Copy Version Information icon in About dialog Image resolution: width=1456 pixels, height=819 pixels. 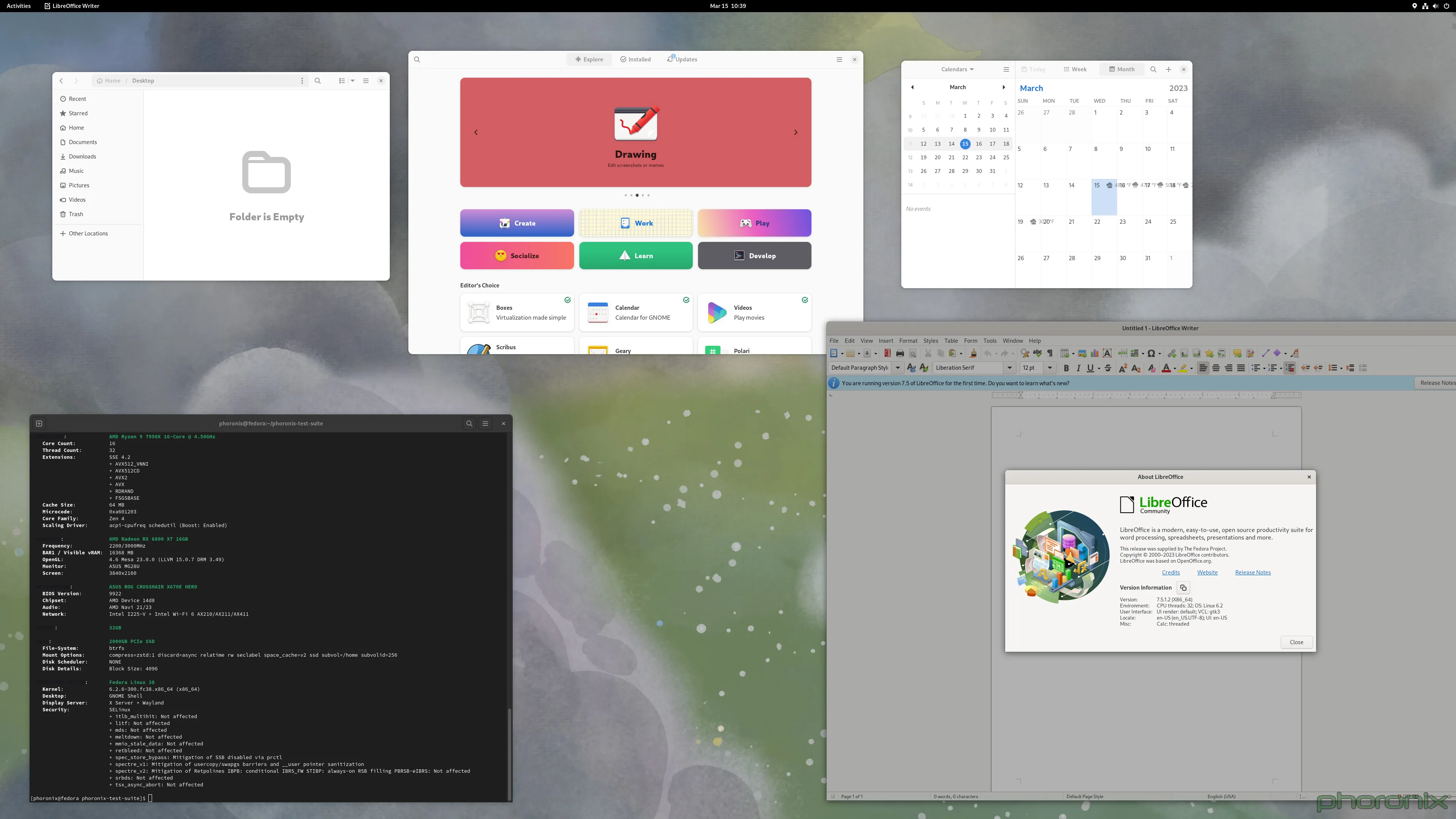click(x=1183, y=588)
